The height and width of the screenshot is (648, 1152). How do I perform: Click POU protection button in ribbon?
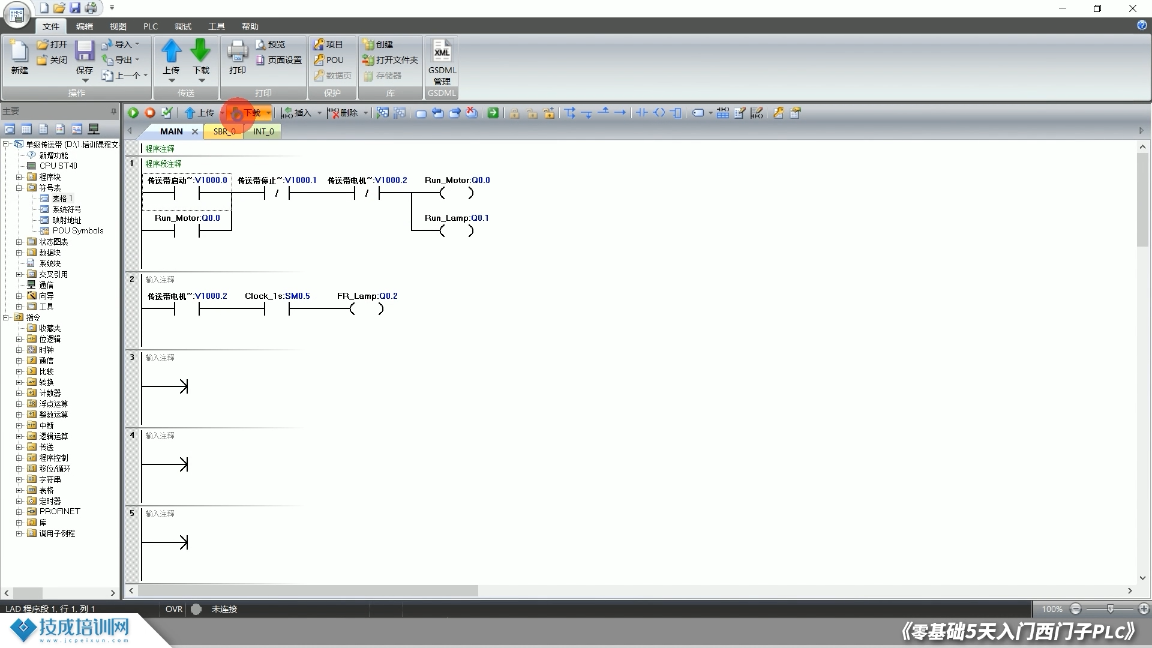click(328, 60)
